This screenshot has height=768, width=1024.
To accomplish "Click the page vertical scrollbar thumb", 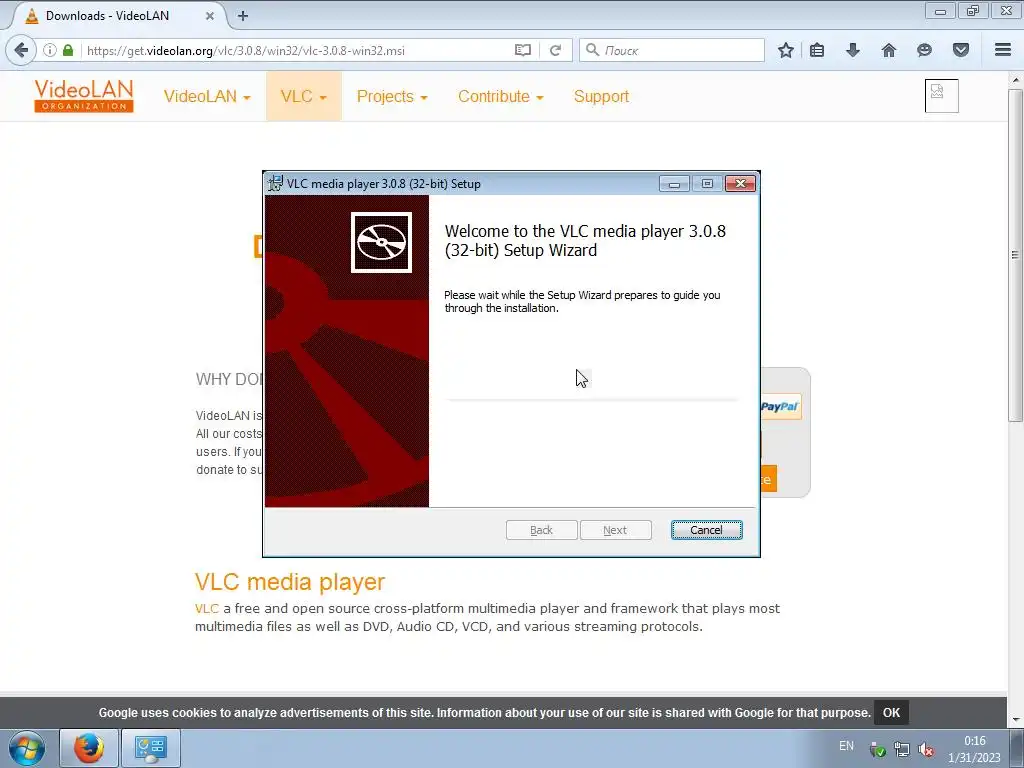I will tap(1015, 255).
